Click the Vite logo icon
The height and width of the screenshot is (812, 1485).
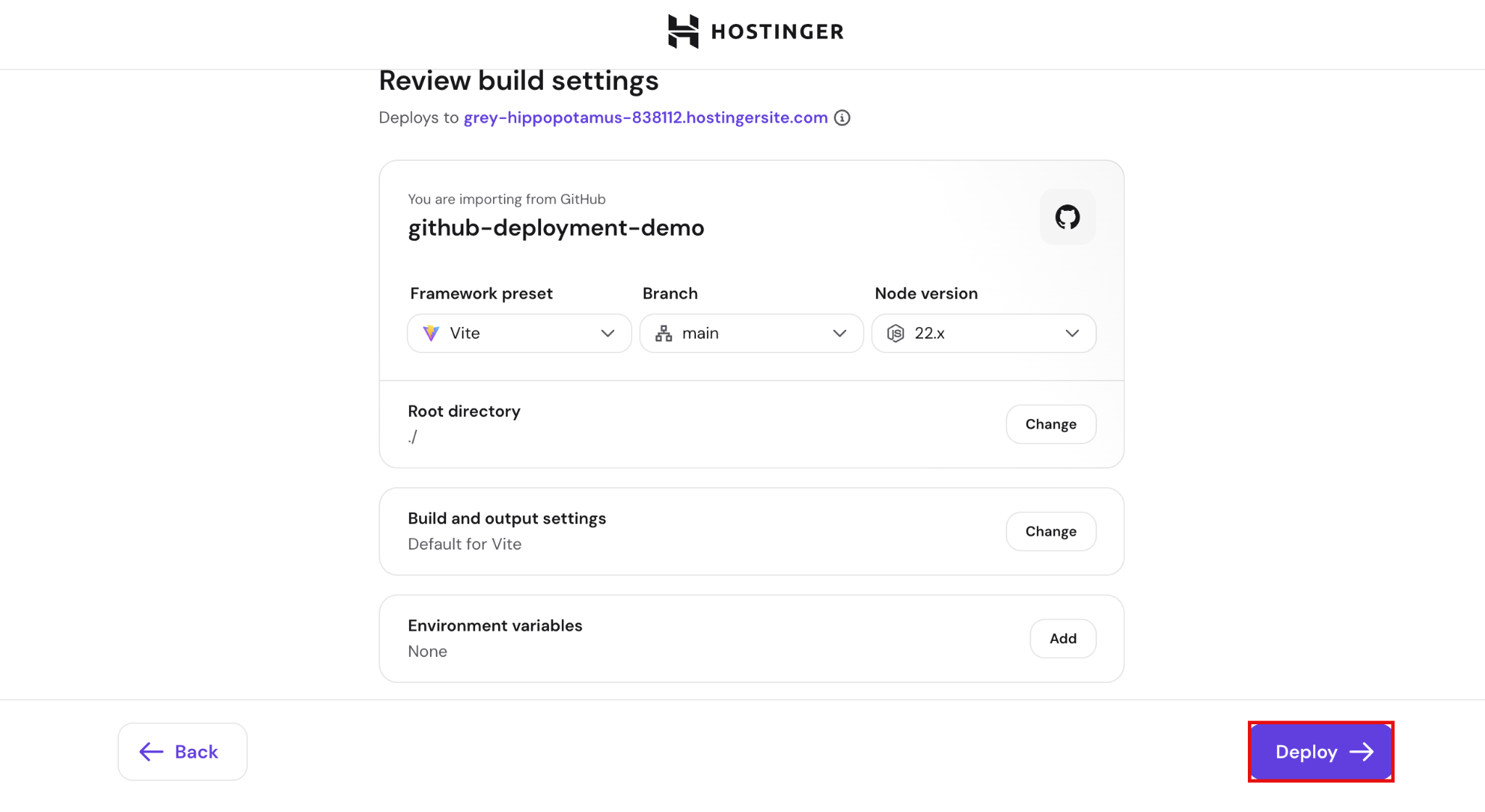click(x=431, y=333)
